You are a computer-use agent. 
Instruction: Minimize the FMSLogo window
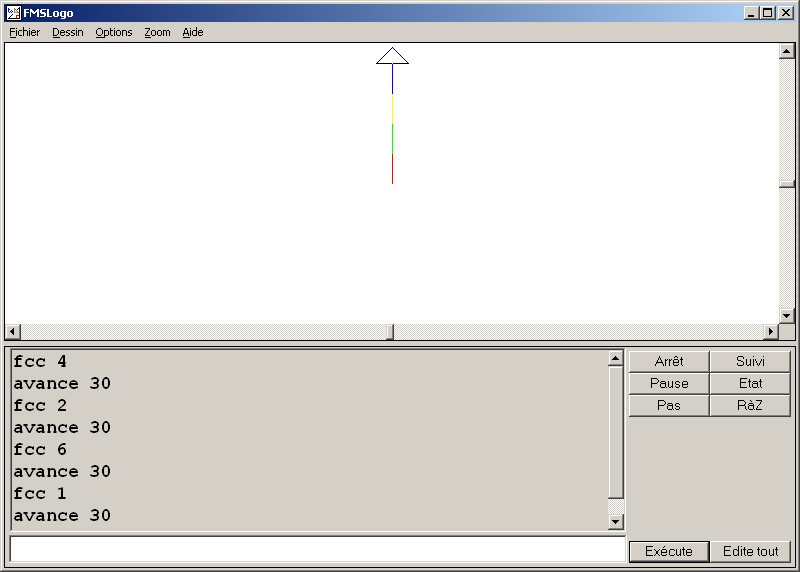[x=751, y=13]
